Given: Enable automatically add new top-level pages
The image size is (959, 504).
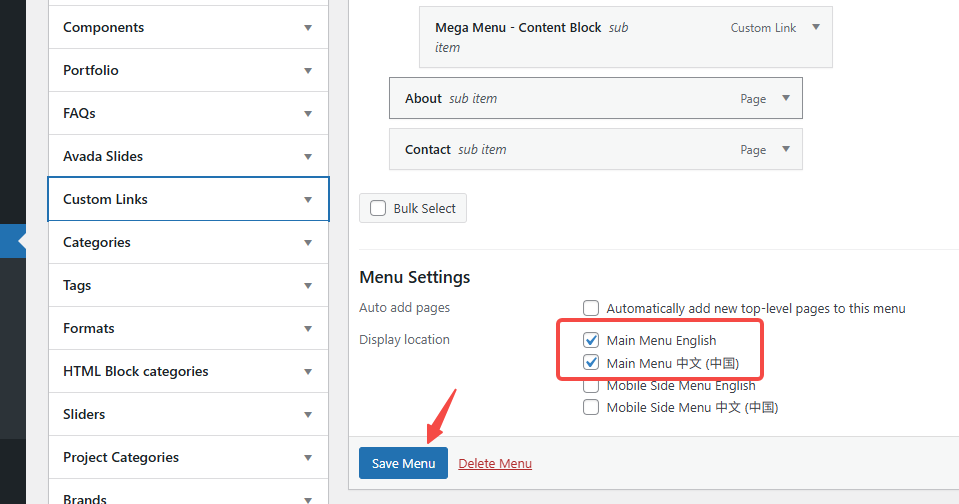Looking at the screenshot, I should 591,308.
